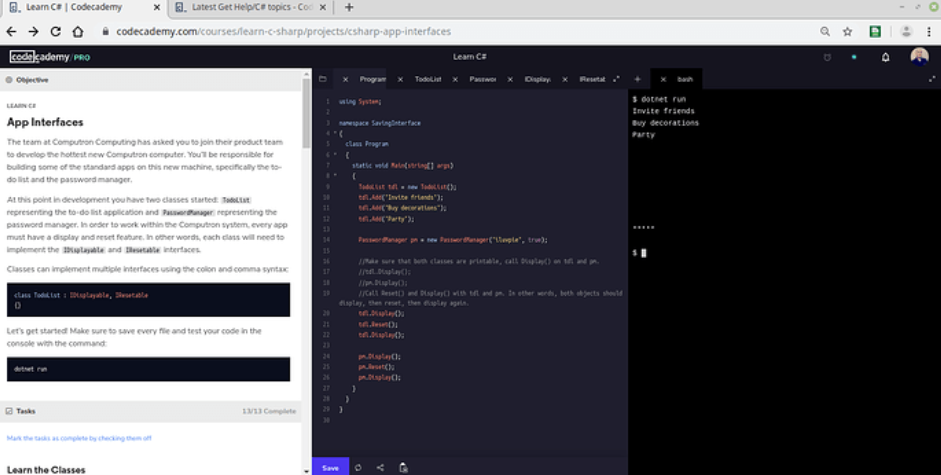941x475 pixels.
Task: Open the browser home page
Action: 77,31
